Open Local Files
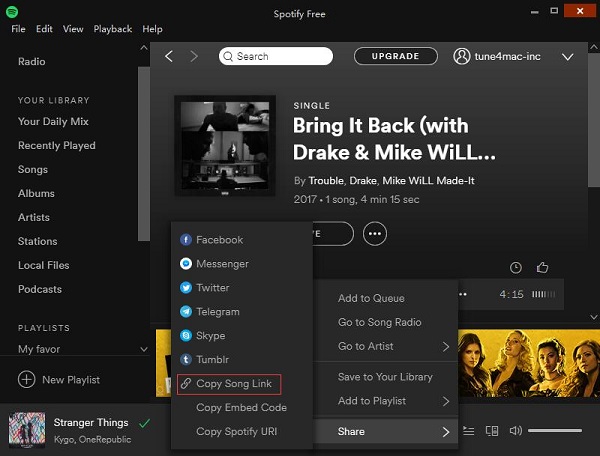The height and width of the screenshot is (456, 600). point(44,265)
